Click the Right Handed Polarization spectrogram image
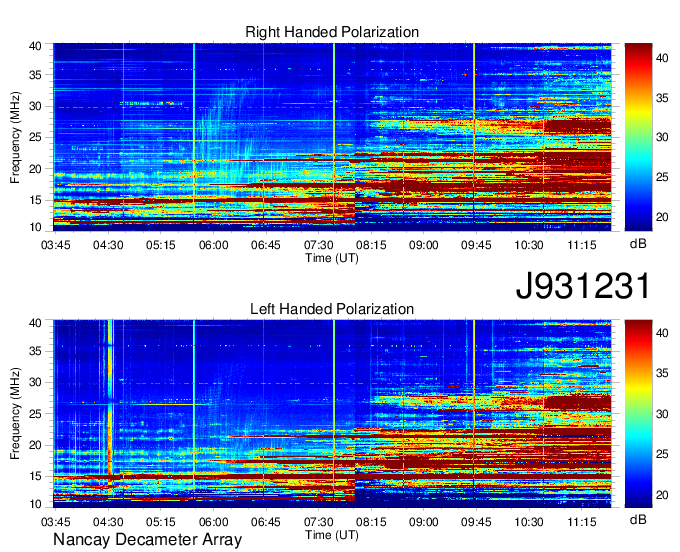The height and width of the screenshot is (552, 680). [x=332, y=137]
